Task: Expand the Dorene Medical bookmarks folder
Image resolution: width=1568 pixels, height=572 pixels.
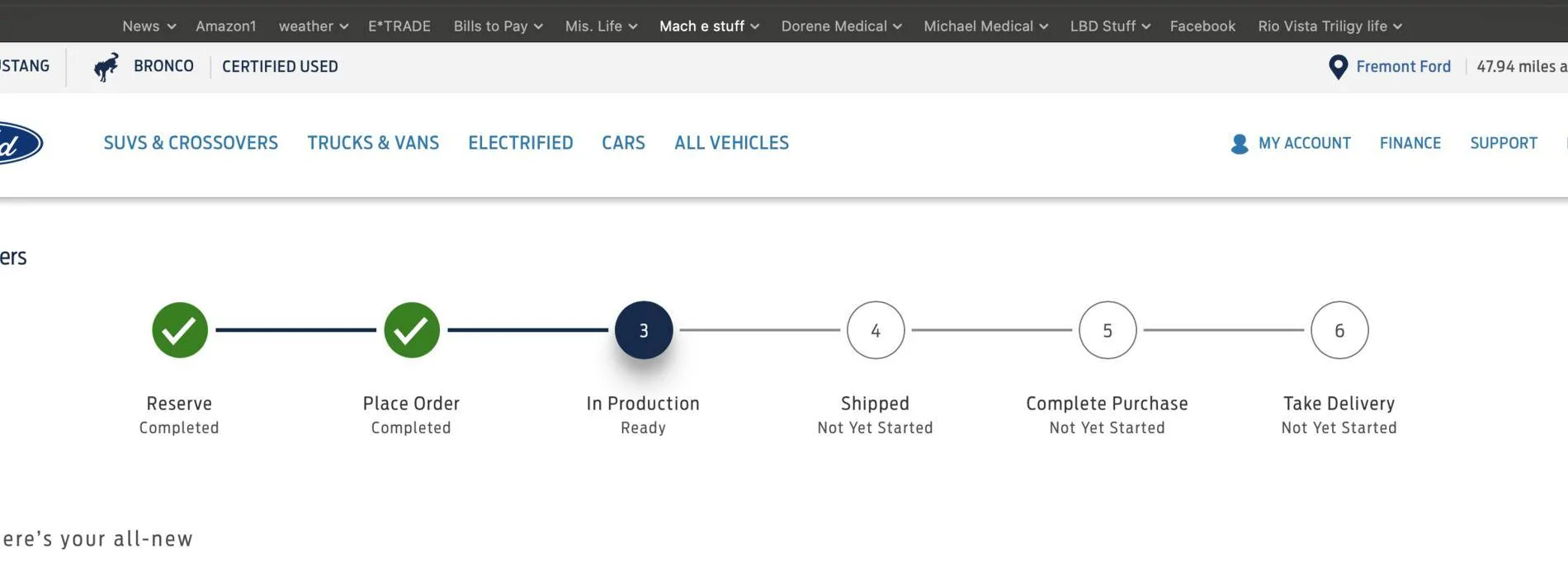Action: [842, 26]
